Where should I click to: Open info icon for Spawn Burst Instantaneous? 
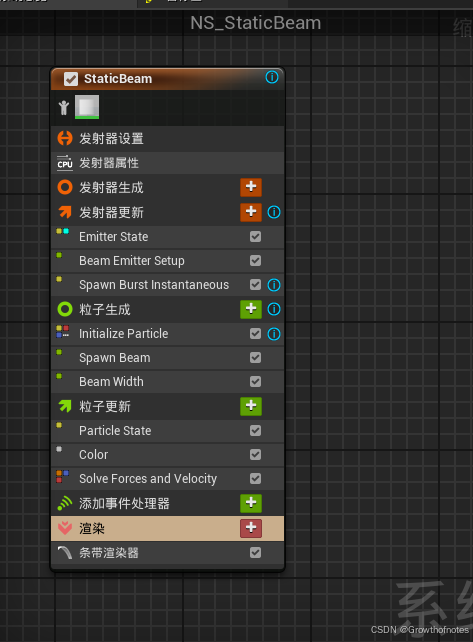coord(274,285)
